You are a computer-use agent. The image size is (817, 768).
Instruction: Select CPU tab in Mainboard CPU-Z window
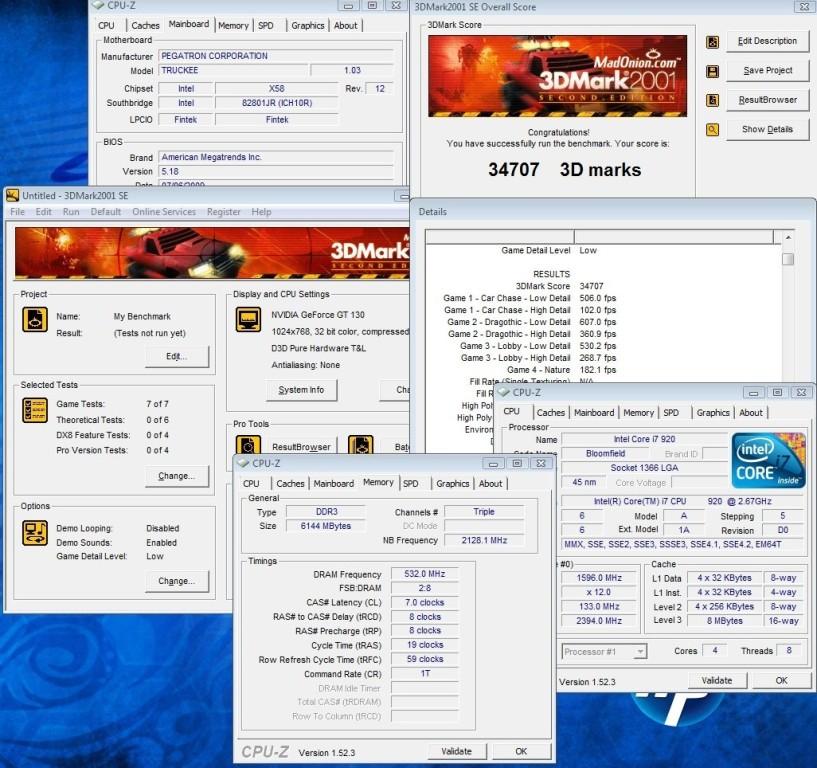pos(106,25)
